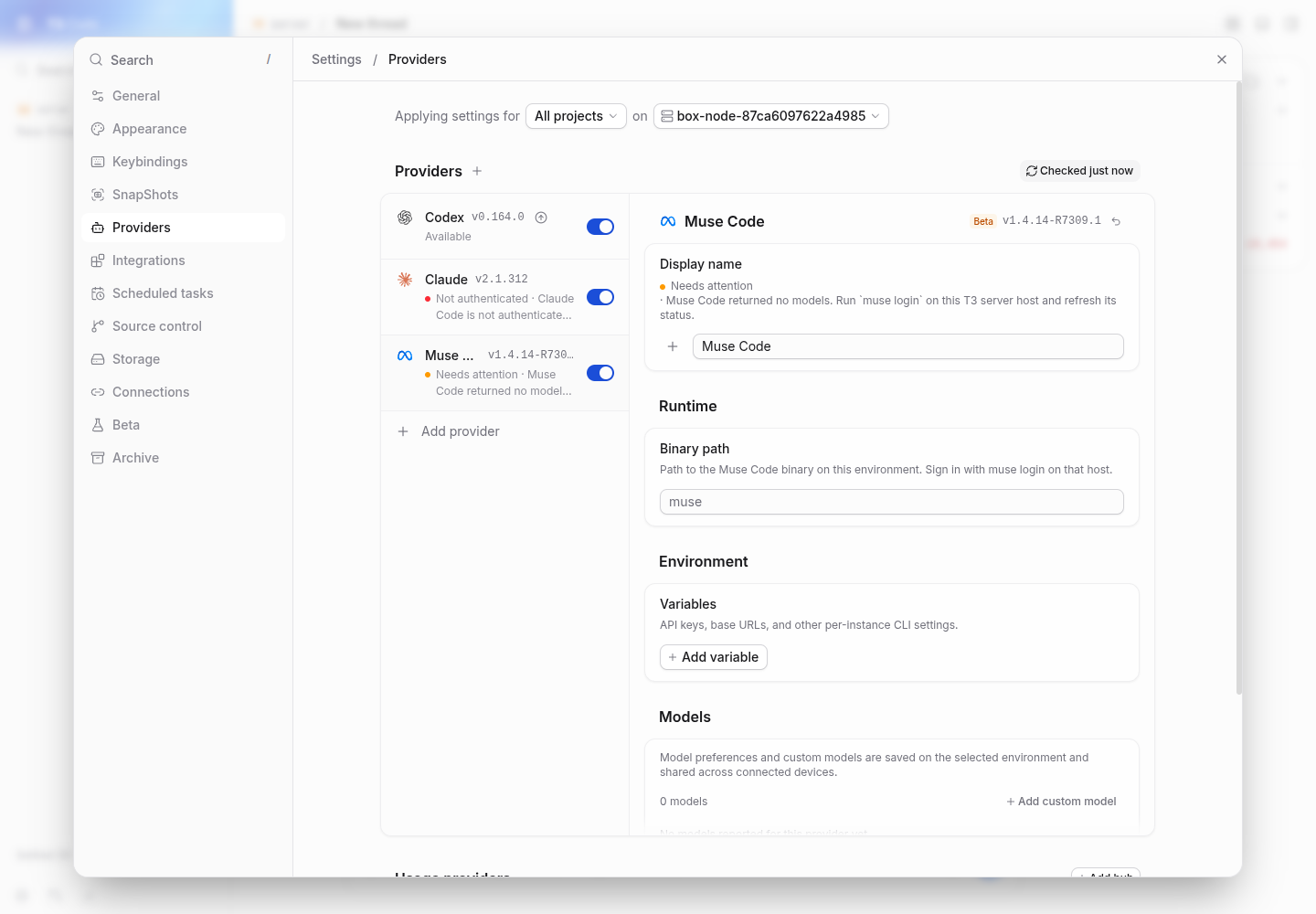1316x914 pixels.
Task: Open Storage settings
Action: (x=183, y=359)
